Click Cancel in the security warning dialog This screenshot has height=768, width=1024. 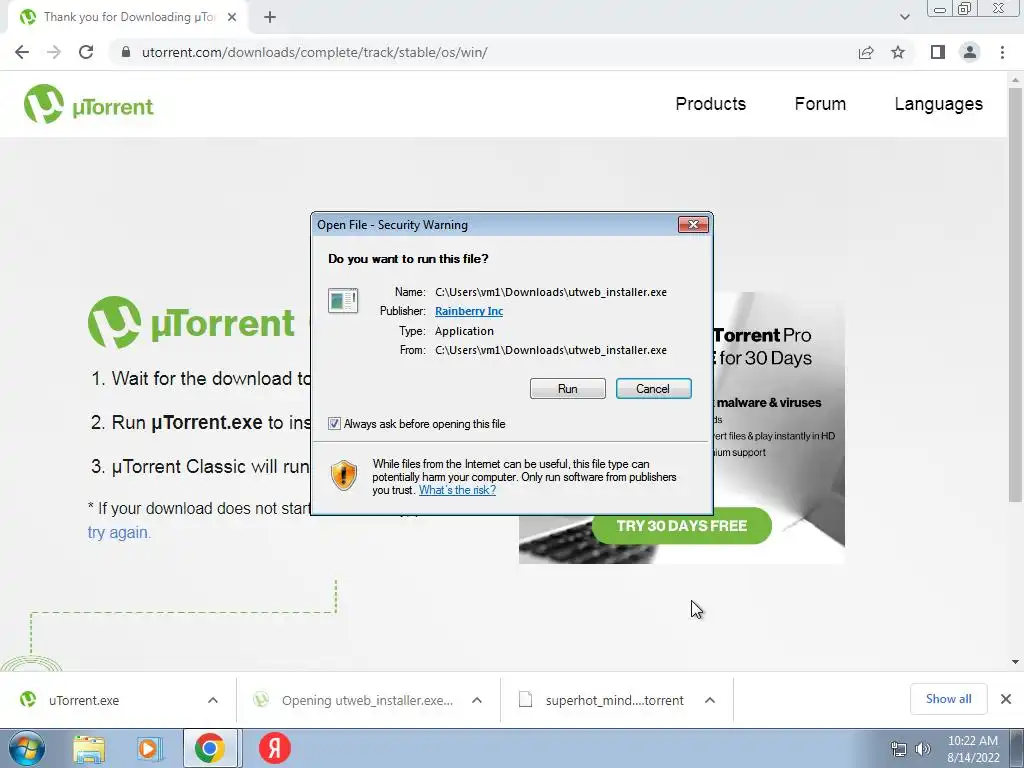[x=653, y=389]
